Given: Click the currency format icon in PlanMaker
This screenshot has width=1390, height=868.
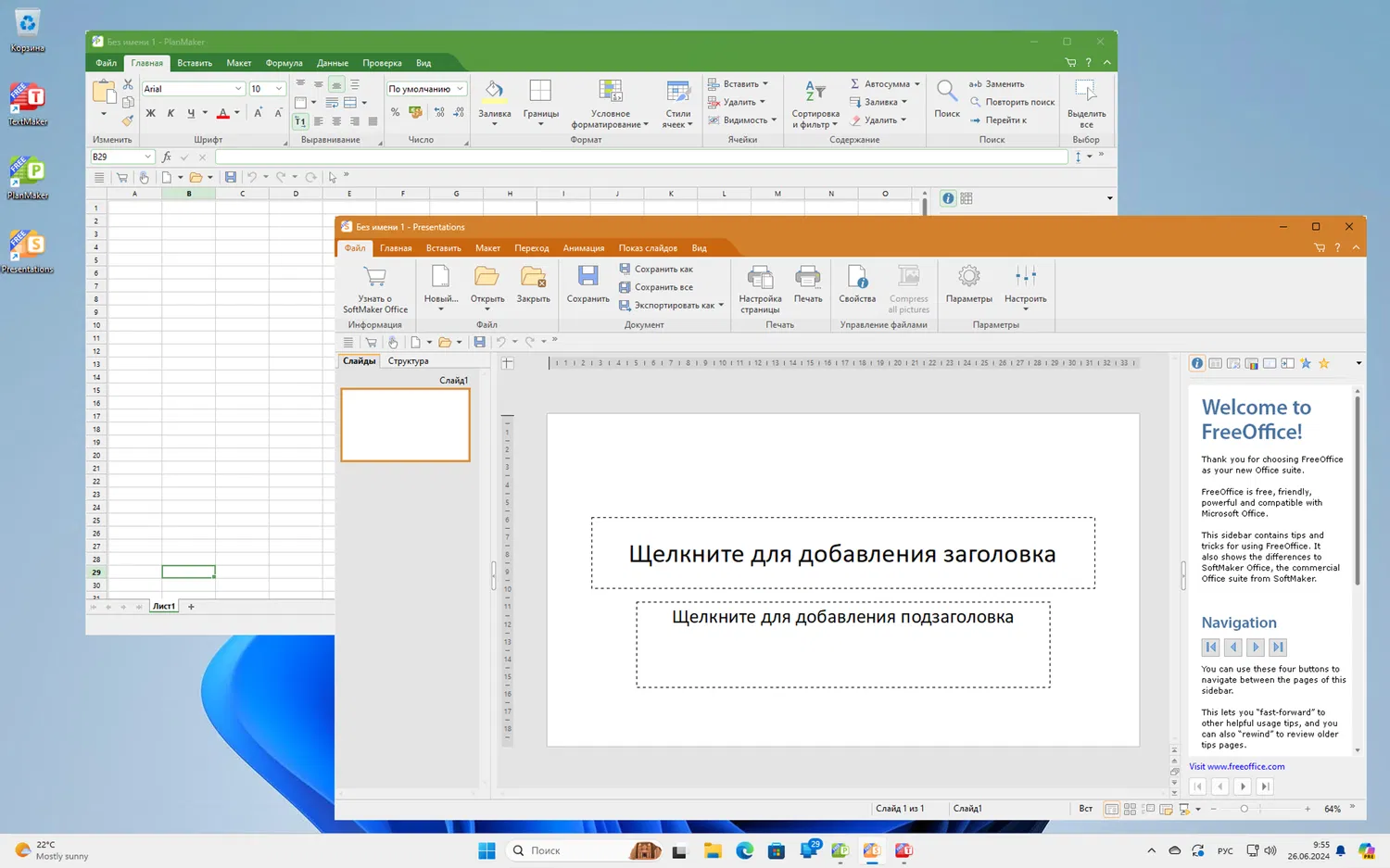Looking at the screenshot, I should pyautogui.click(x=415, y=112).
